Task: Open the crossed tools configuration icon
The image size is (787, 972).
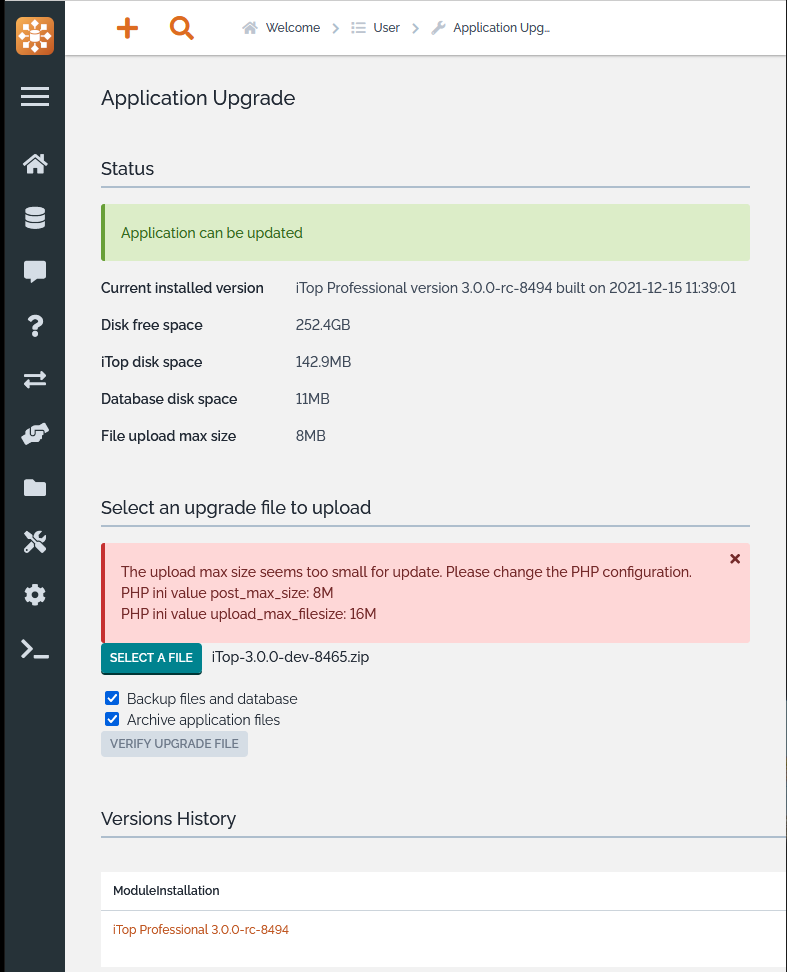Action: coord(35,542)
